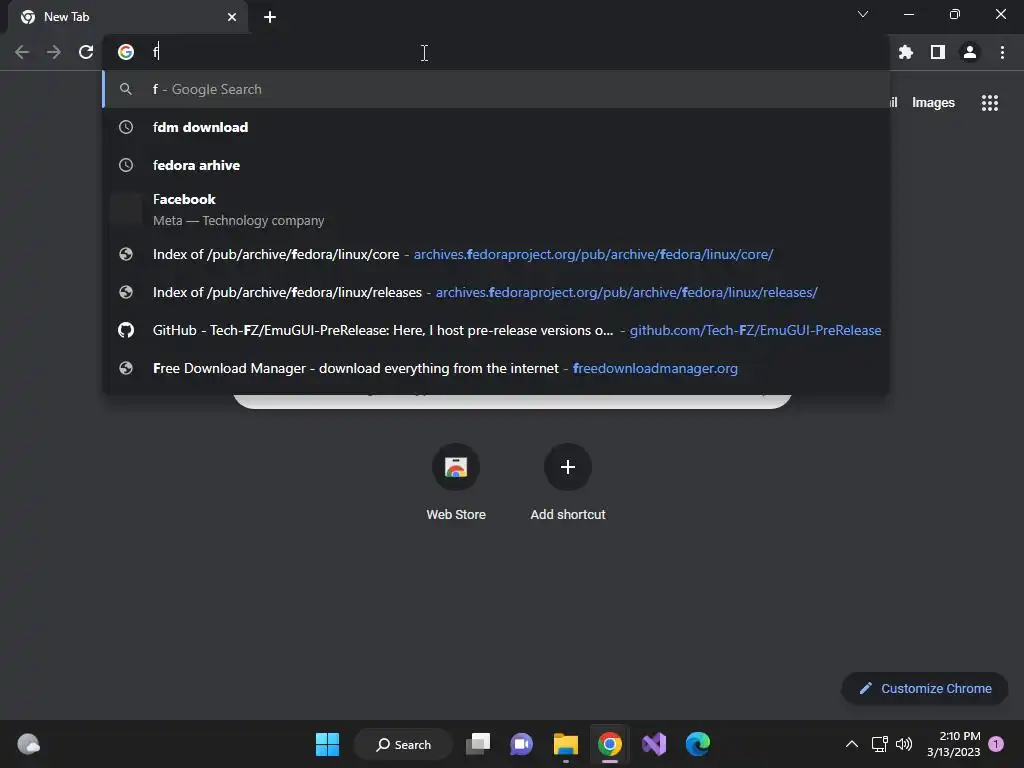This screenshot has width=1024, height=768.
Task: Click the Images link
Action: coord(933,103)
